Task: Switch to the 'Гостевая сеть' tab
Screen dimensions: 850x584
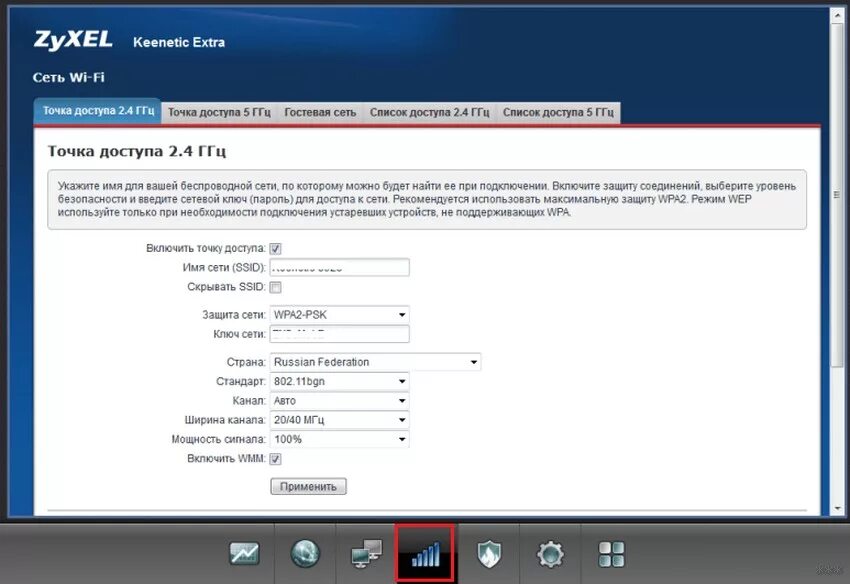Action: coord(320,112)
